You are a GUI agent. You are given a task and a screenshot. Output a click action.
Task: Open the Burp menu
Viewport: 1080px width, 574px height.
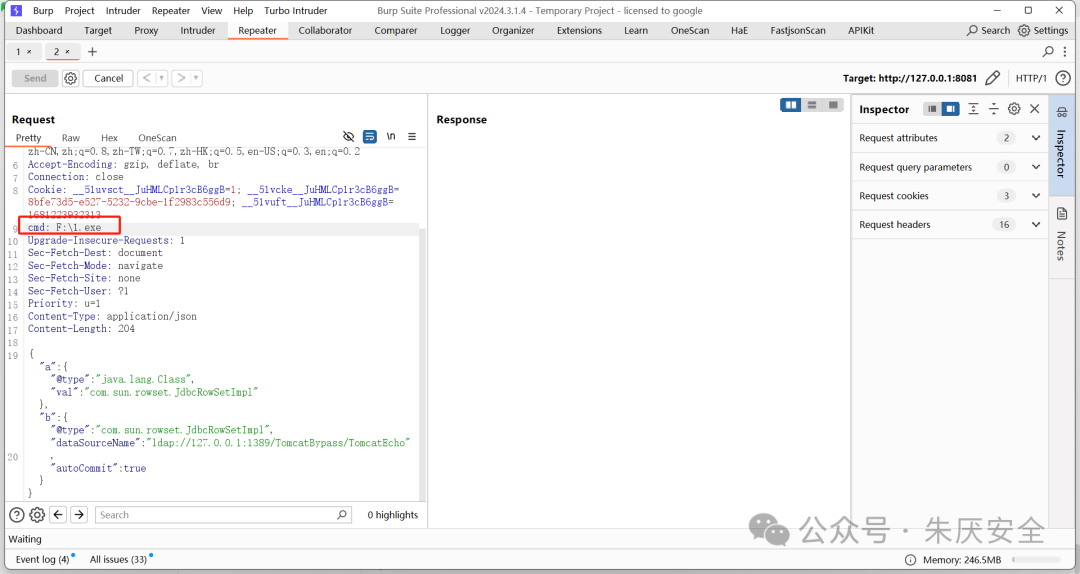tap(43, 10)
